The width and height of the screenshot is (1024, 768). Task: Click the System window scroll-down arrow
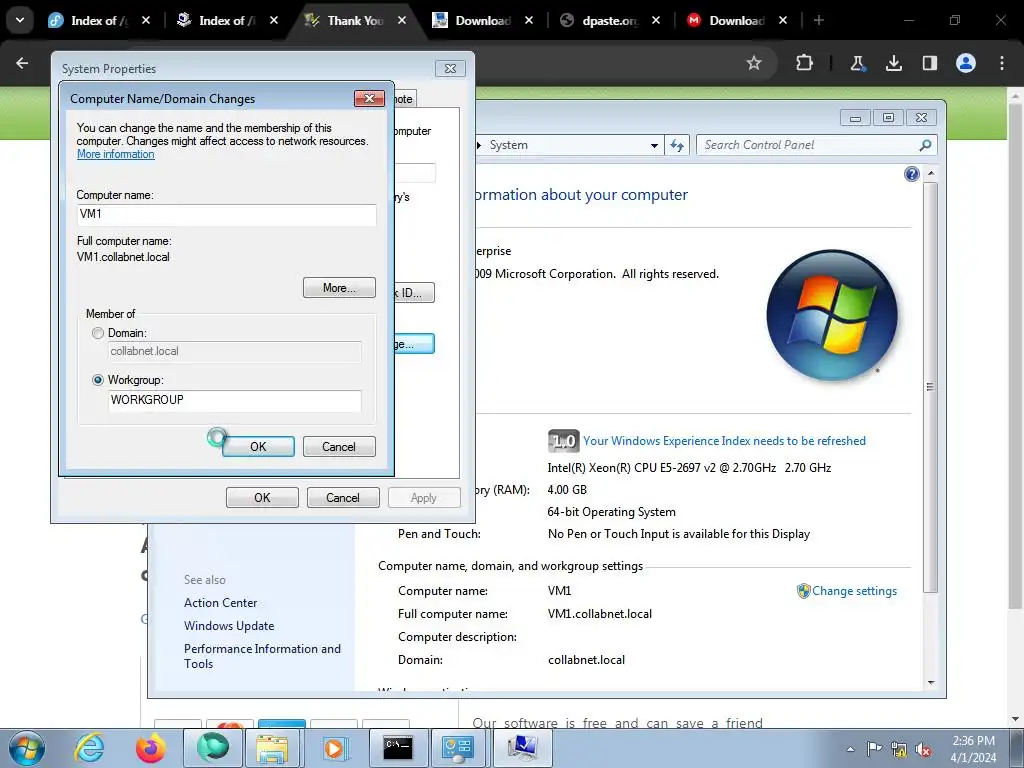931,683
